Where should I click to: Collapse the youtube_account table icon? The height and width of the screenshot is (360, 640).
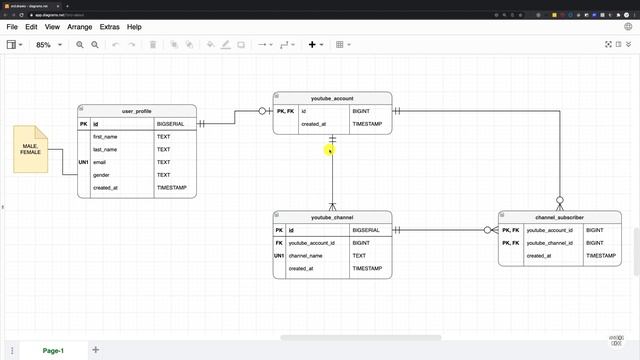pos(277,96)
